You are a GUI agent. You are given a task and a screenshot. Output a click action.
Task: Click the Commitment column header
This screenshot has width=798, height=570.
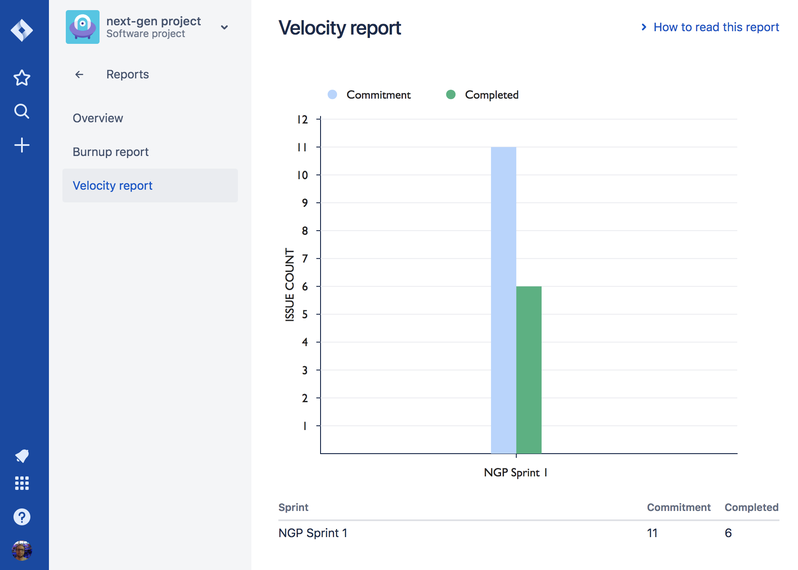click(678, 507)
